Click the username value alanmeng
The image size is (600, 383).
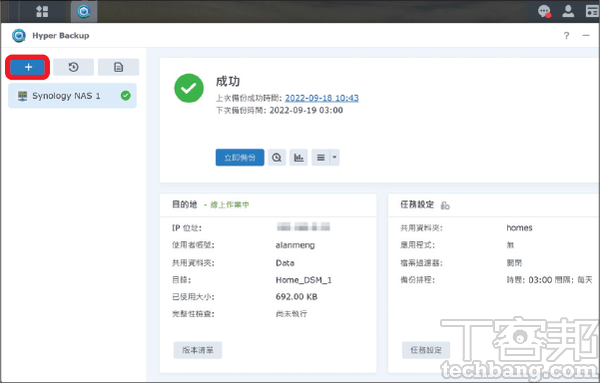click(295, 245)
